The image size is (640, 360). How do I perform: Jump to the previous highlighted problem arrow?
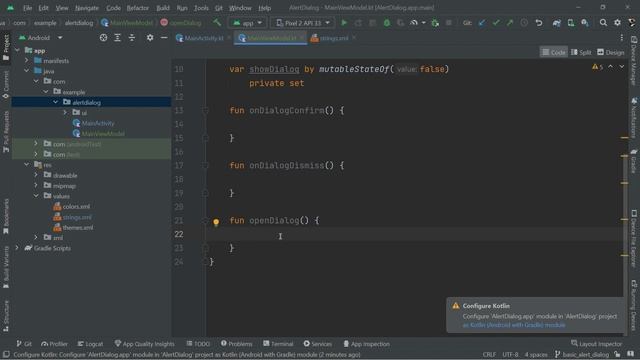coord(611,67)
